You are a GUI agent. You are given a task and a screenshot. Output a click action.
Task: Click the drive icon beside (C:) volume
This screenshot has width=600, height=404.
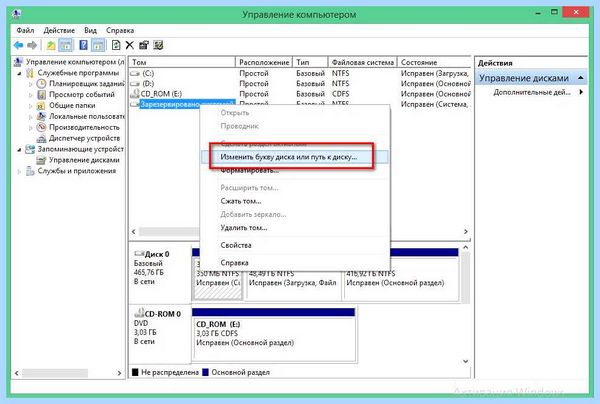(x=135, y=73)
